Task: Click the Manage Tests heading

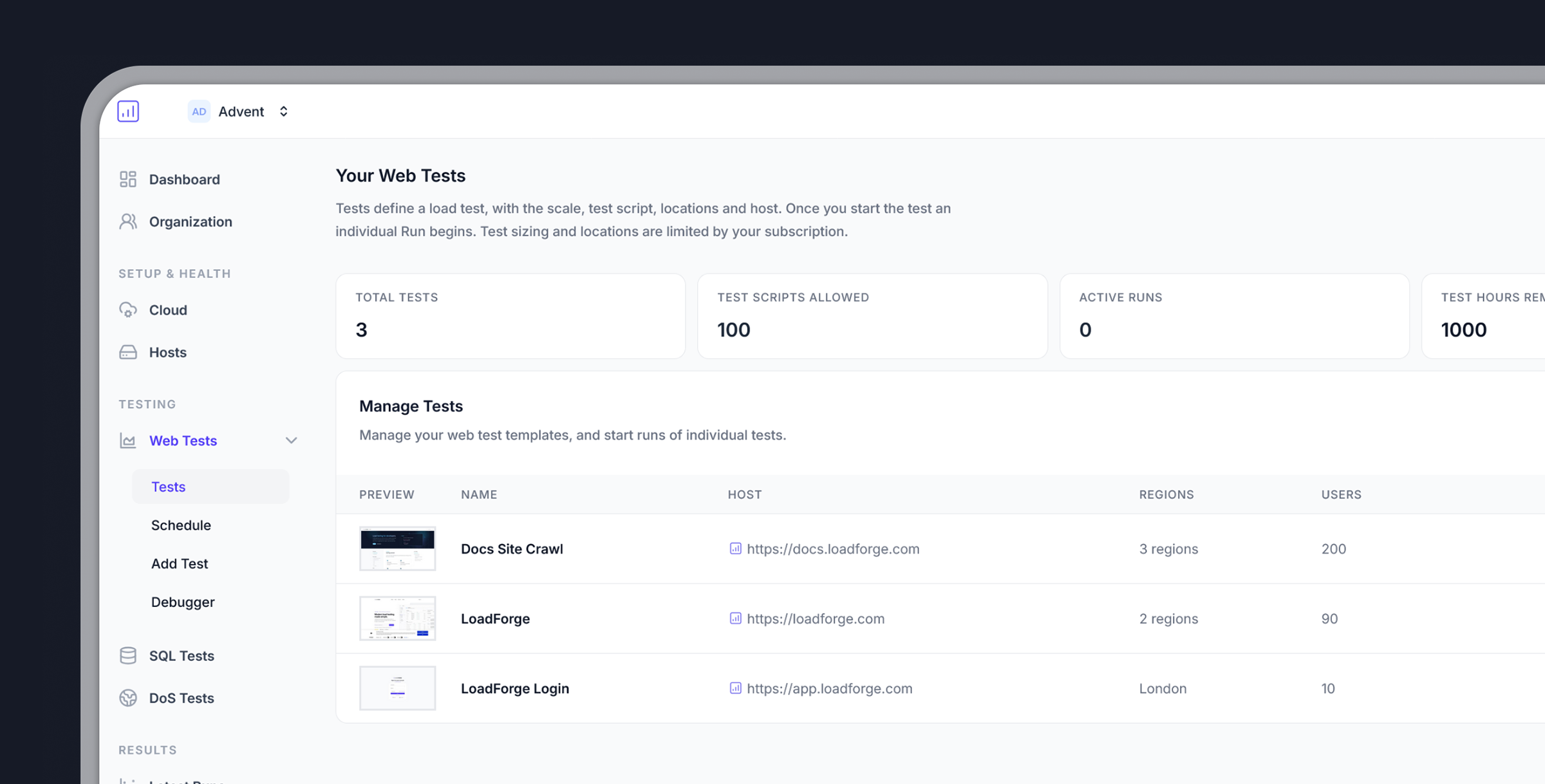Action: (411, 406)
